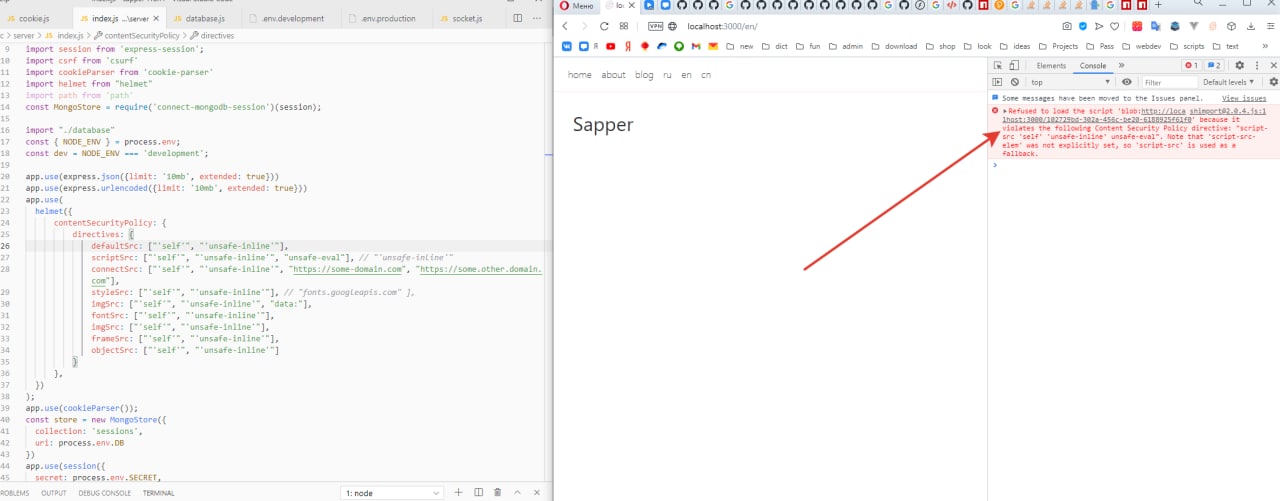Click the 'about' link on the page
Screen dimensions: 1280x501
click(613, 75)
